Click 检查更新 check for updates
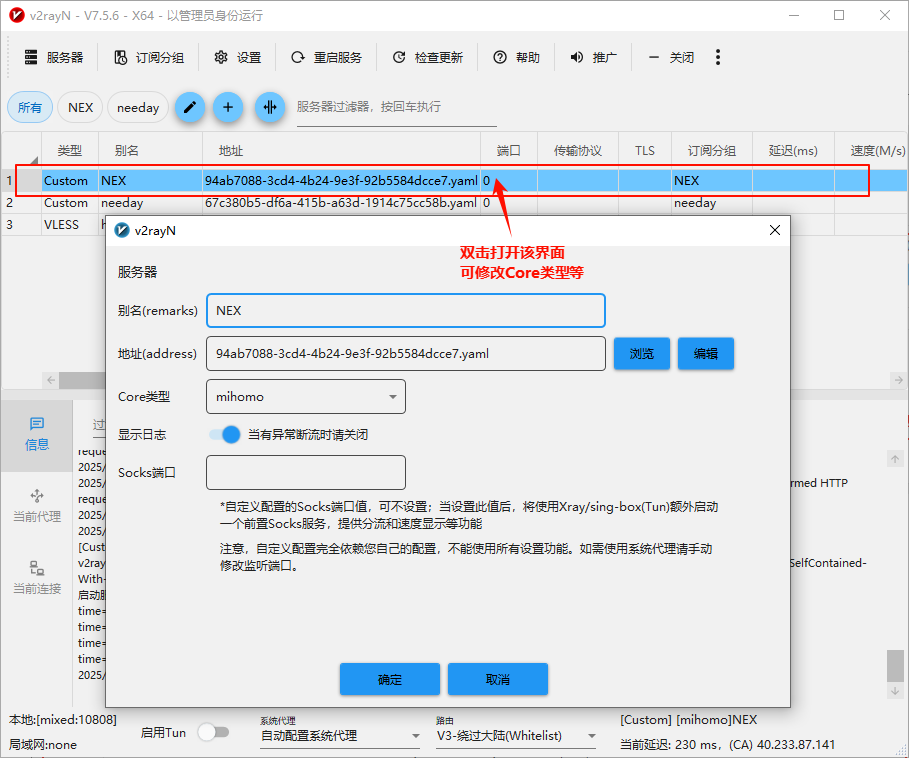Screen dimensions: 909x758 coord(428,57)
